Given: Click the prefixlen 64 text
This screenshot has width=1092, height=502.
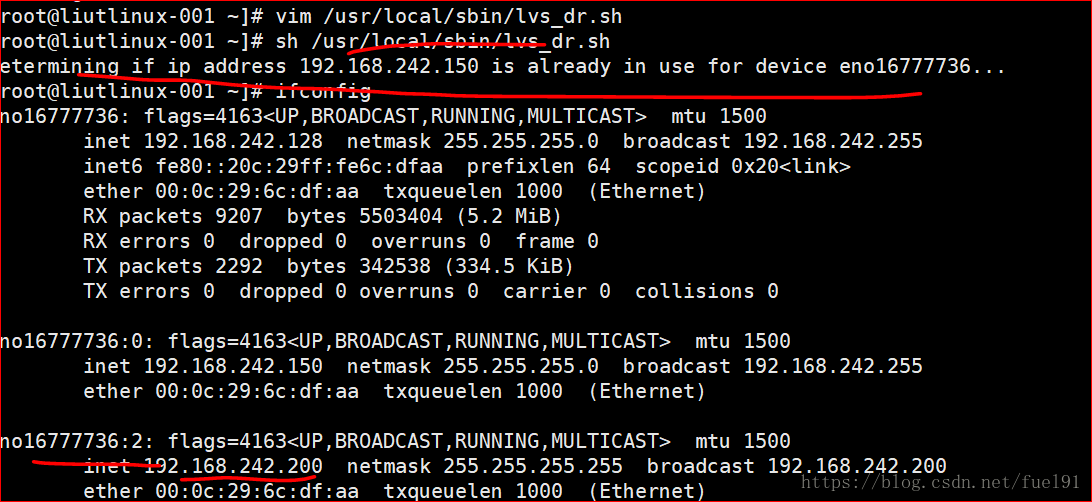Looking at the screenshot, I should pyautogui.click(x=538, y=166).
